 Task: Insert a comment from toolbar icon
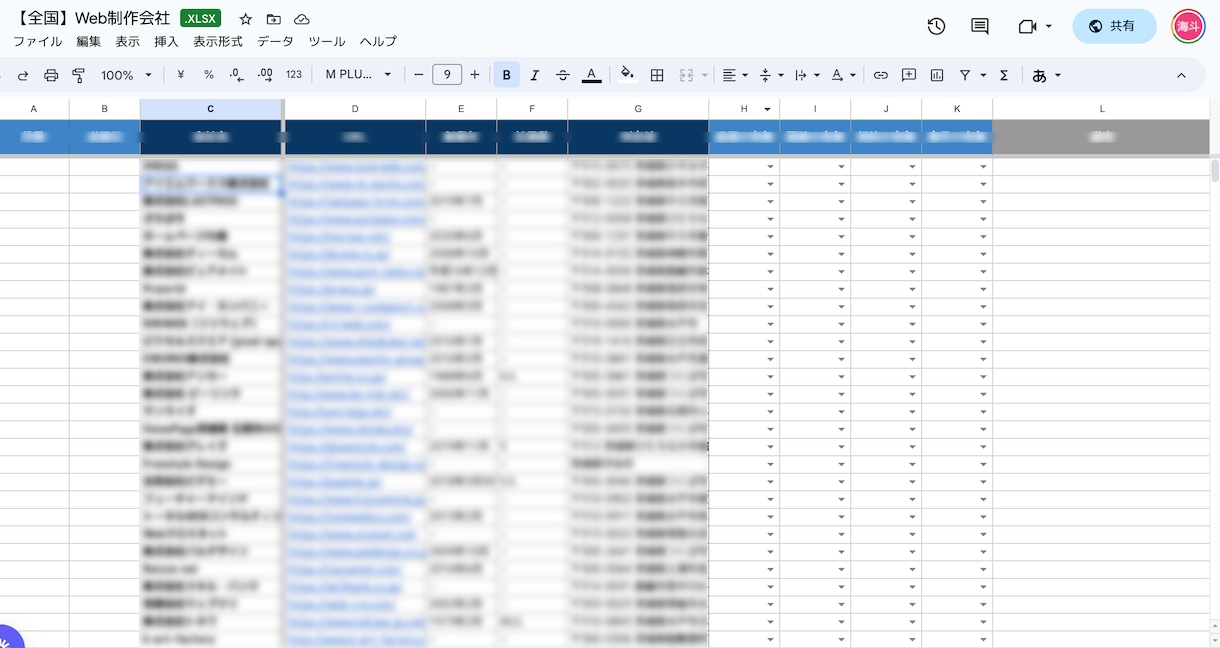[x=909, y=75]
